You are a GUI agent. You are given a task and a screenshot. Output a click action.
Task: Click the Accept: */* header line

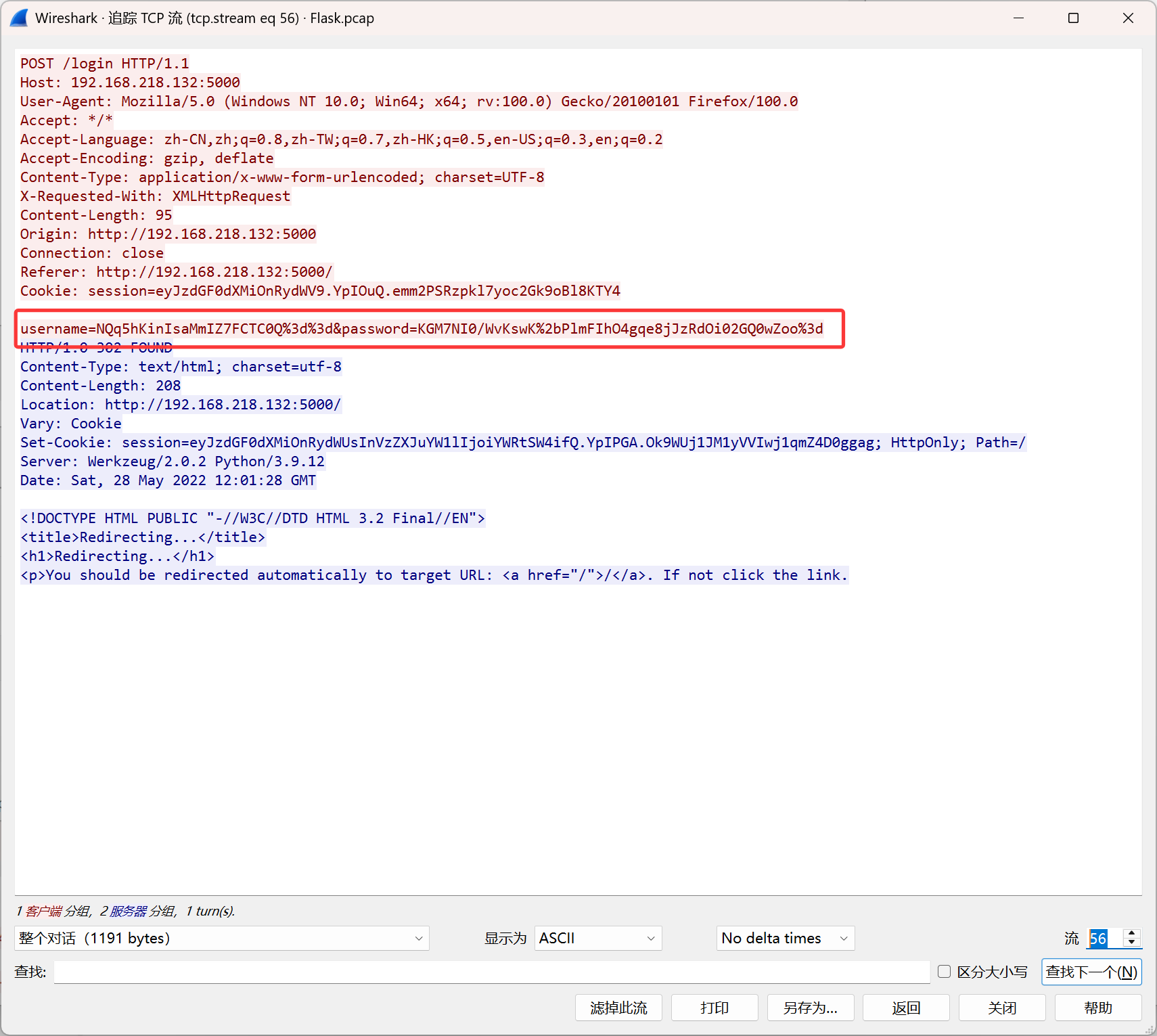click(x=66, y=120)
